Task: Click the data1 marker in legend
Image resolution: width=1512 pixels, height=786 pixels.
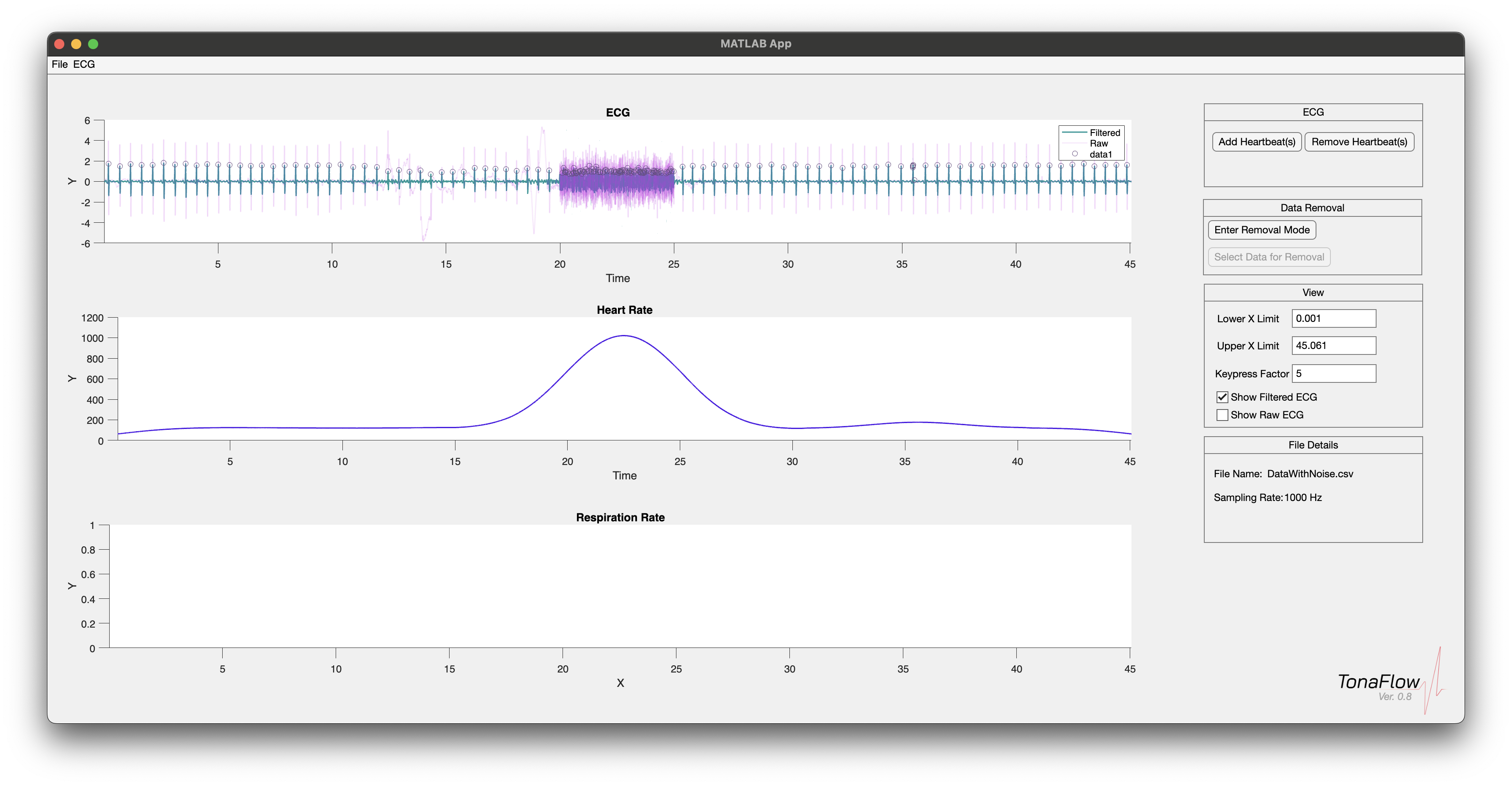Action: pyautogui.click(x=1075, y=154)
